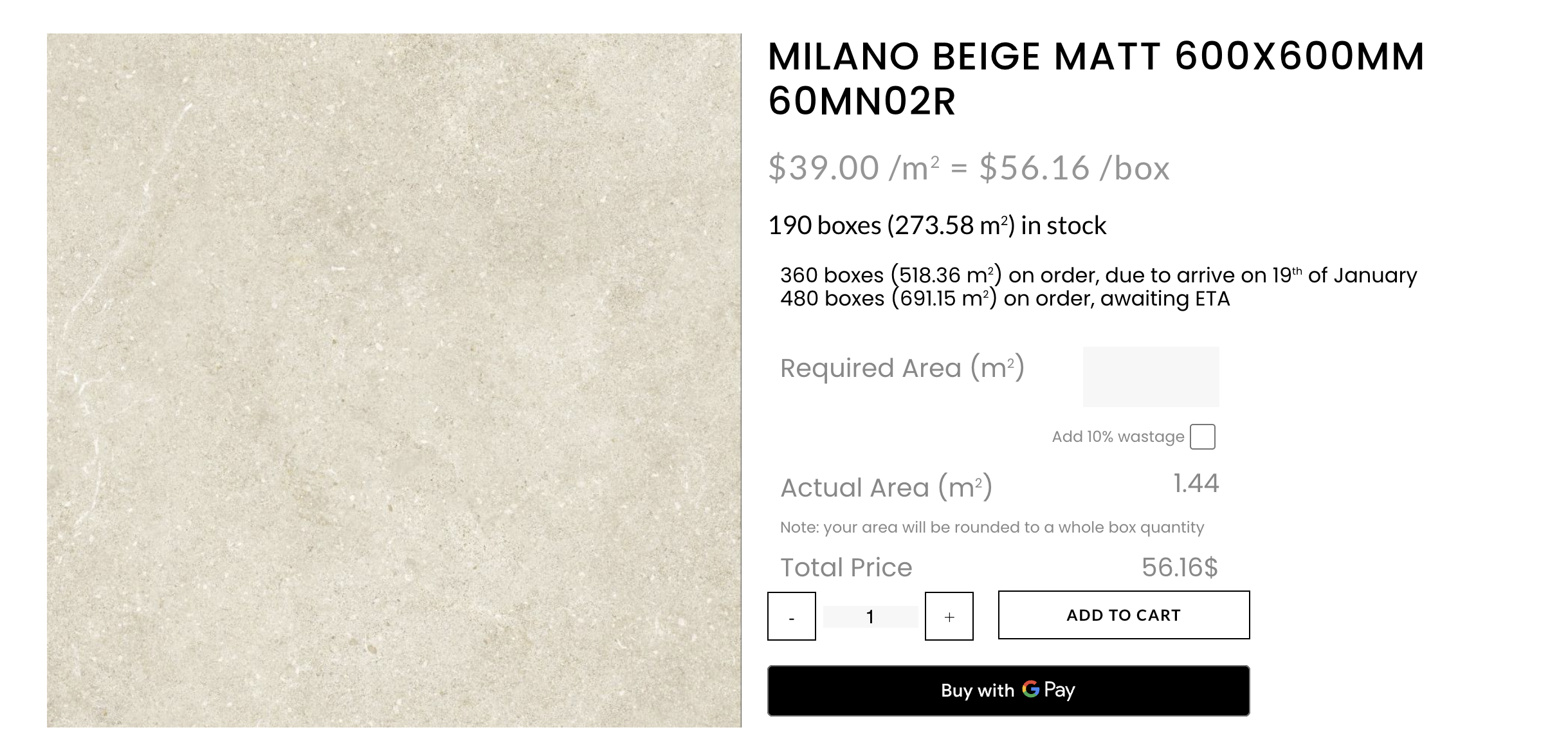Click the whole box quantity rounding note
The image size is (1568, 741).
(991, 527)
